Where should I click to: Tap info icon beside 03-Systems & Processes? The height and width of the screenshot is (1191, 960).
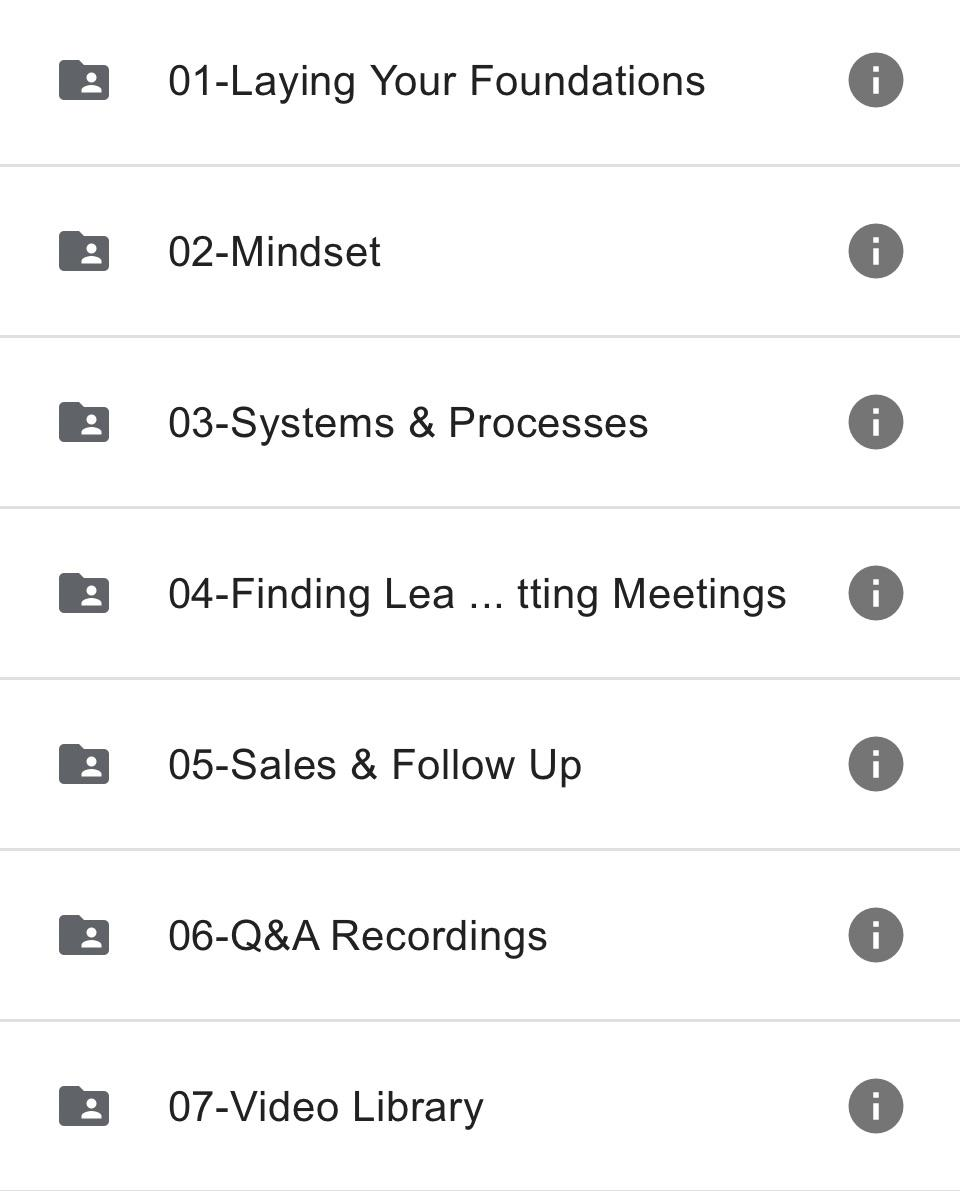pos(876,422)
